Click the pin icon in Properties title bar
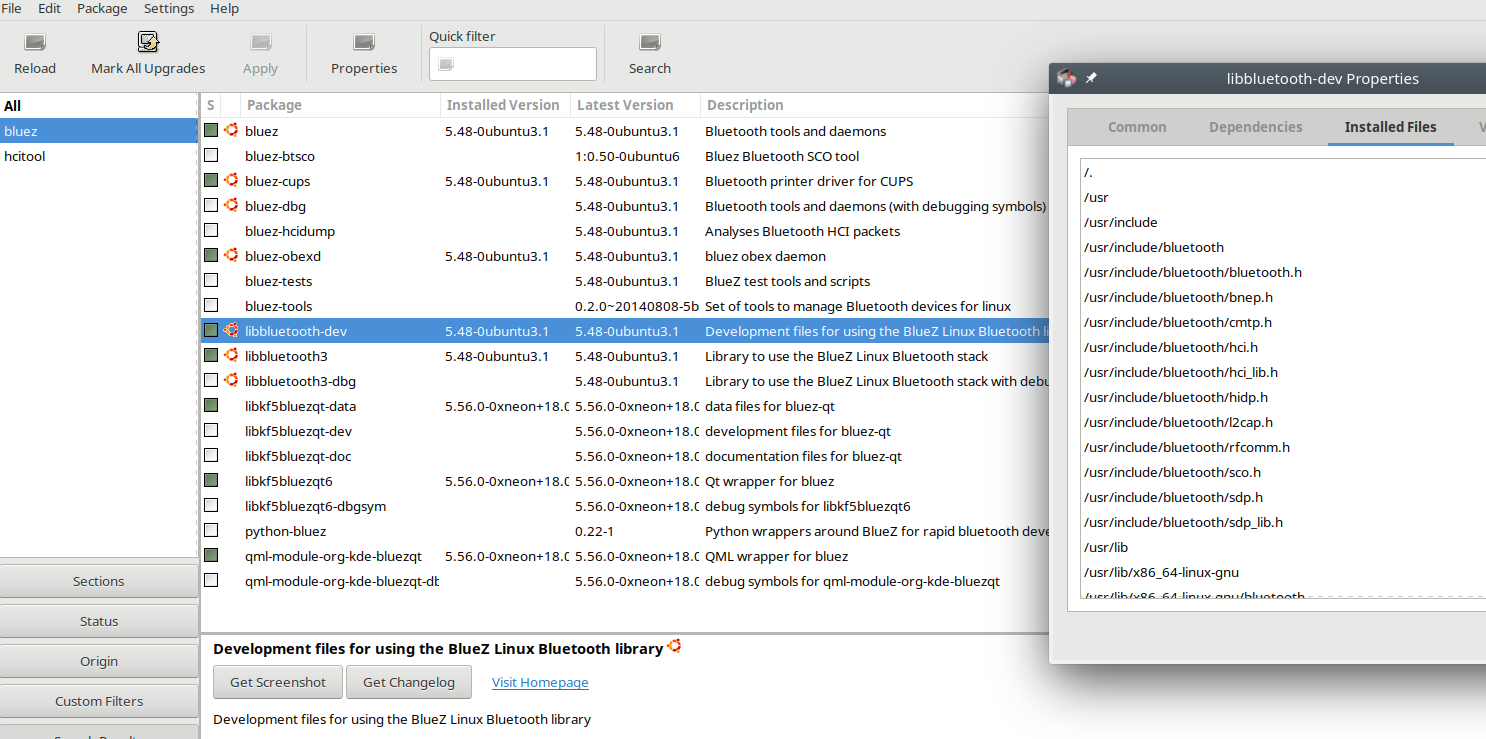Viewport: 1486px width, 739px height. pos(1091,78)
